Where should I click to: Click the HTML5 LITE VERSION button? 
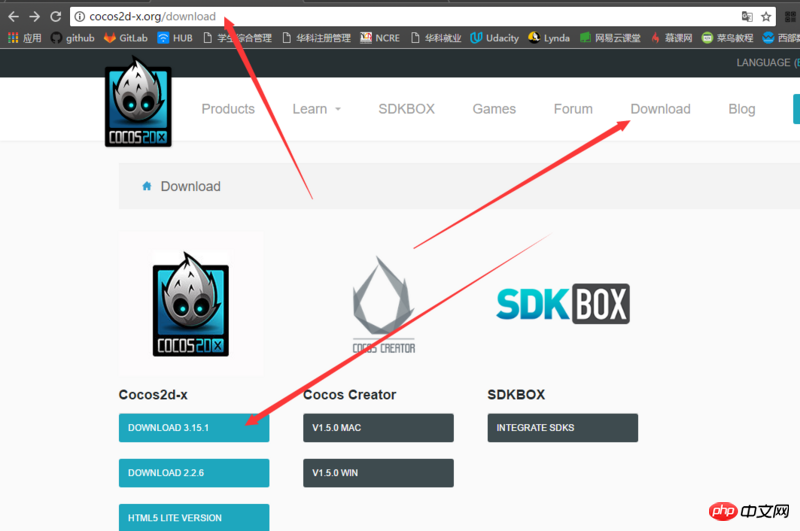click(194, 517)
